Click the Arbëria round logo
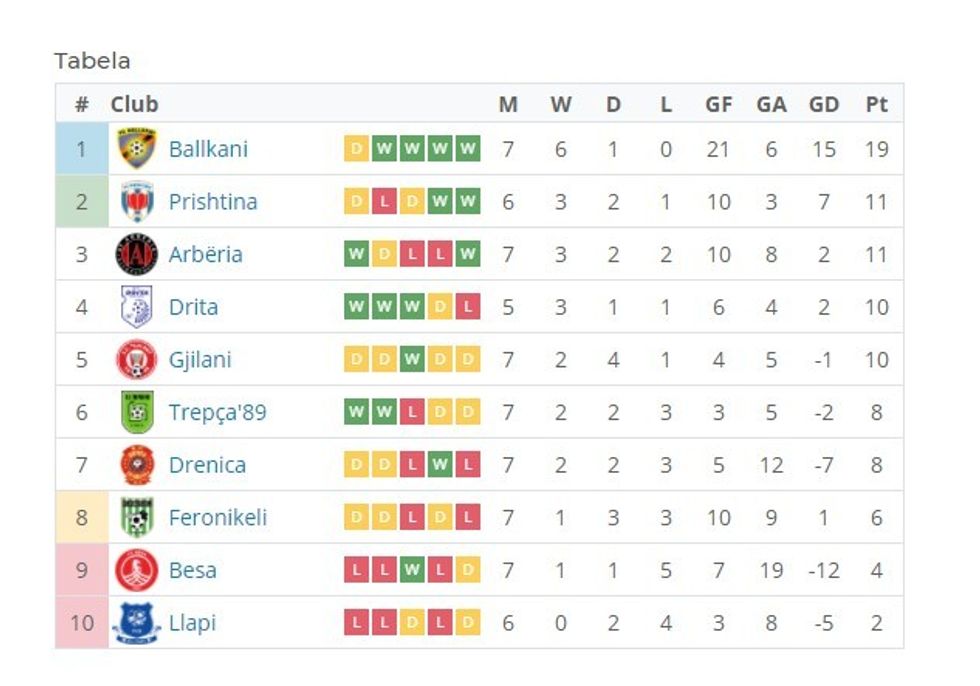Image resolution: width=980 pixels, height=686 pixels. pyautogui.click(x=137, y=254)
